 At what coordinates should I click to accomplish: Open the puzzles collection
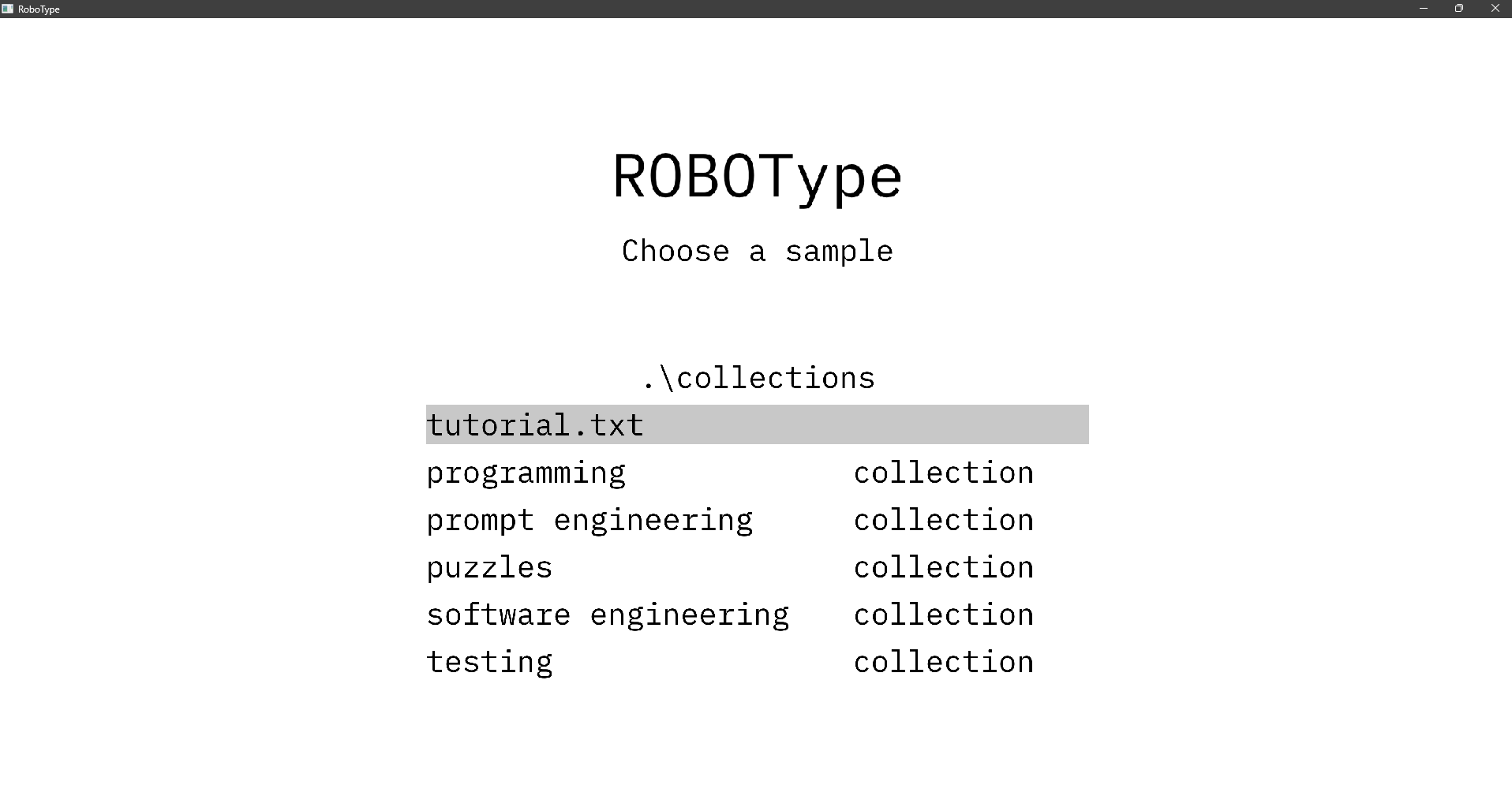[x=489, y=567]
